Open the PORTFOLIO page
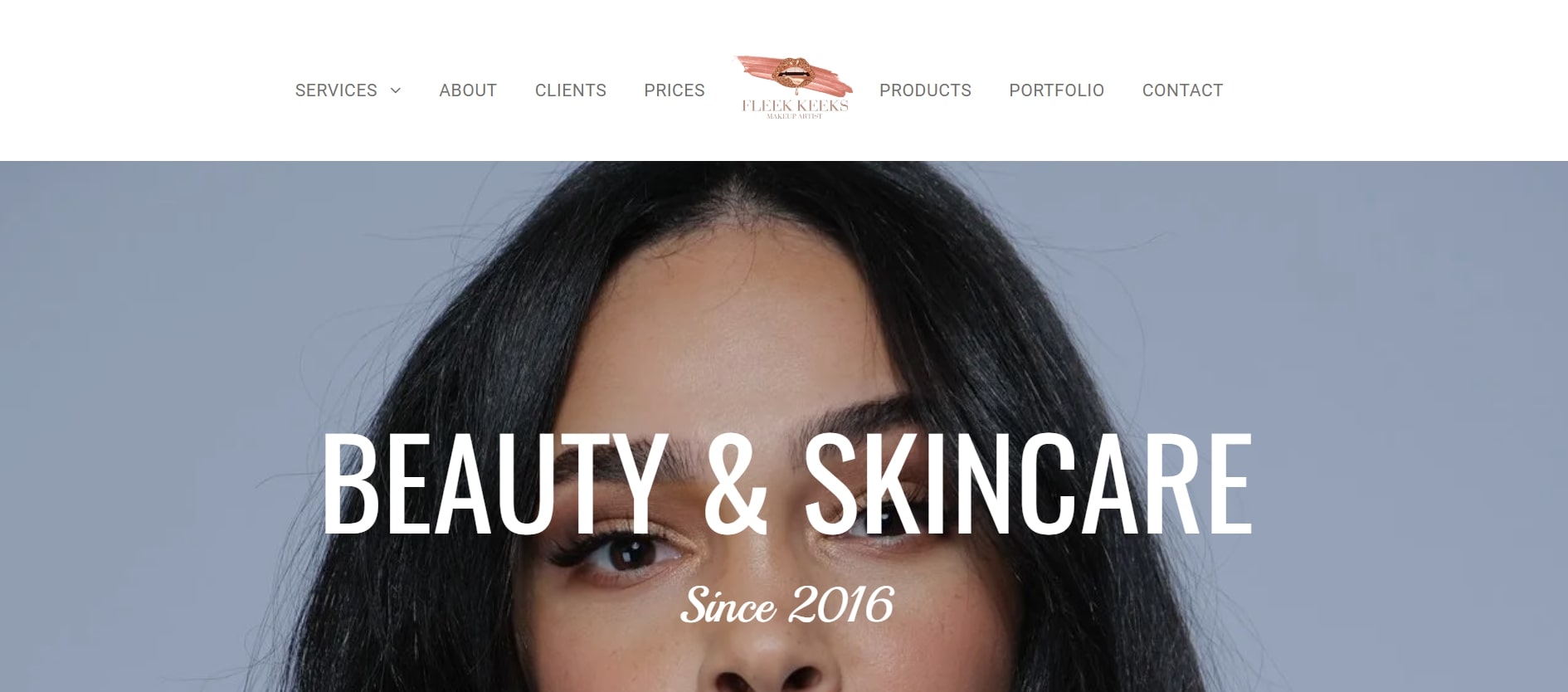Viewport: 1568px width, 692px height. pos(1056,90)
